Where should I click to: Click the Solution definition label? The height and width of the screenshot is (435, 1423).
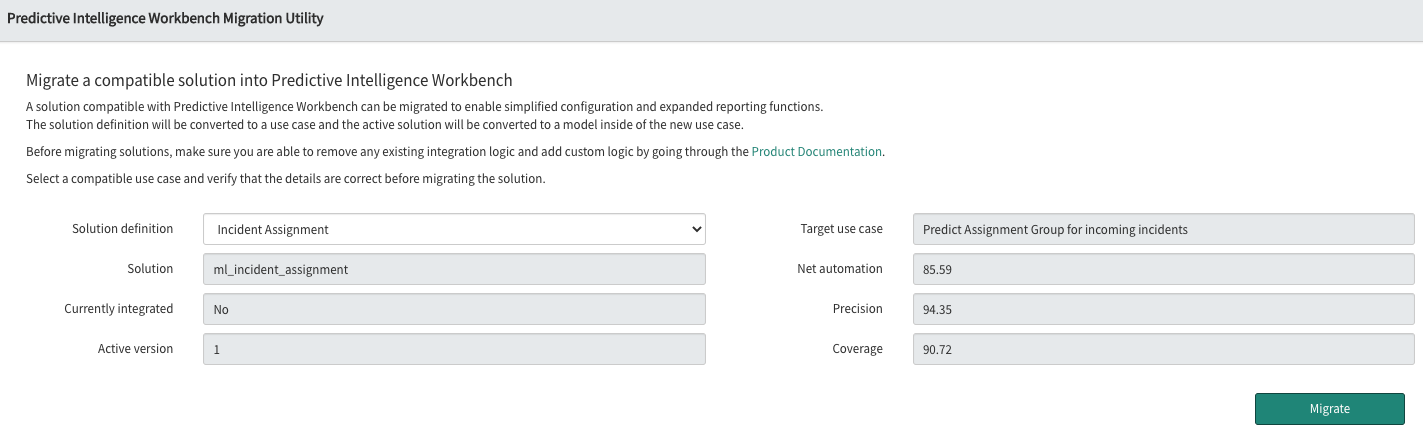pos(122,229)
